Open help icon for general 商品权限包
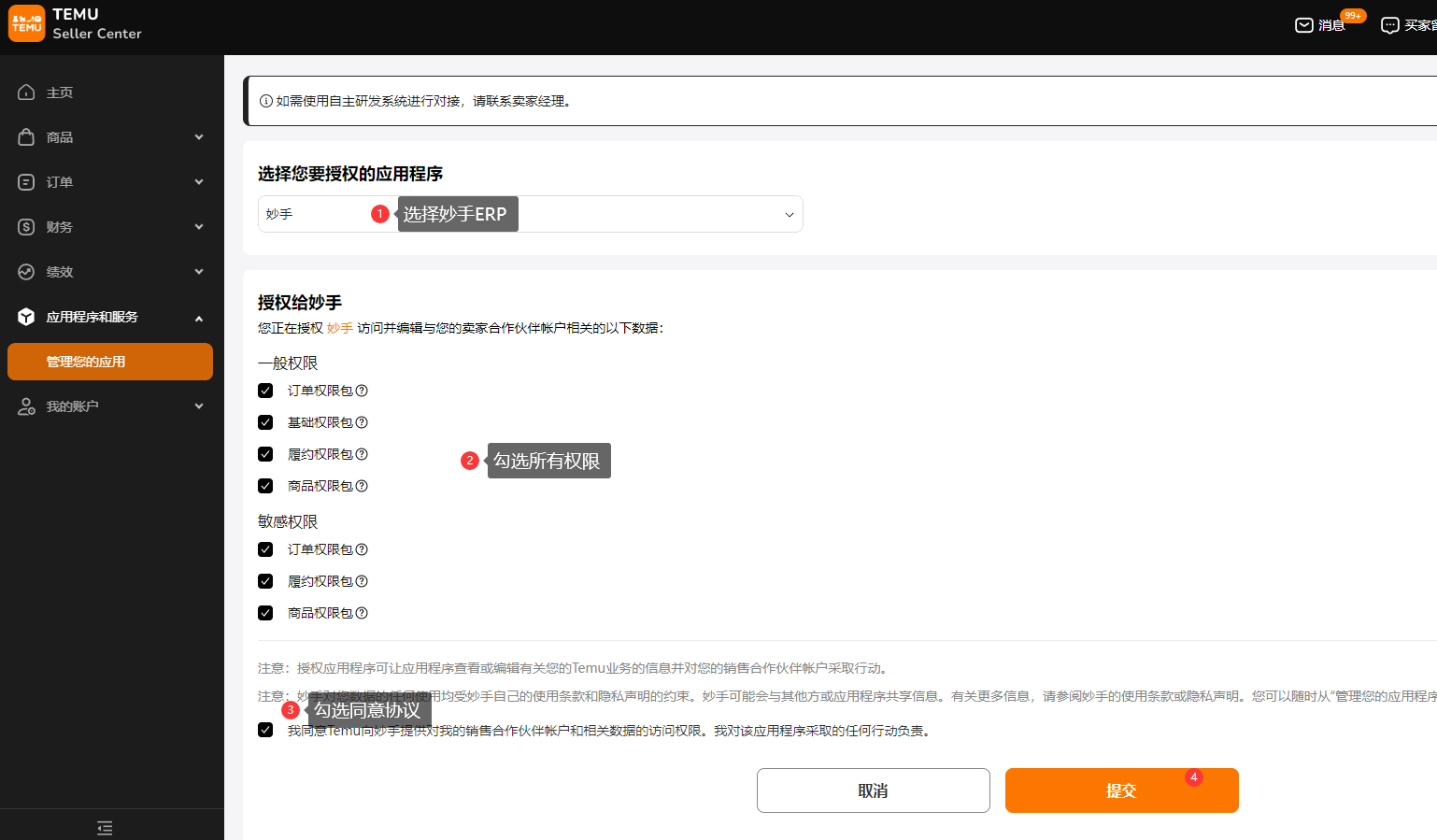This screenshot has width=1437, height=840. tap(362, 486)
